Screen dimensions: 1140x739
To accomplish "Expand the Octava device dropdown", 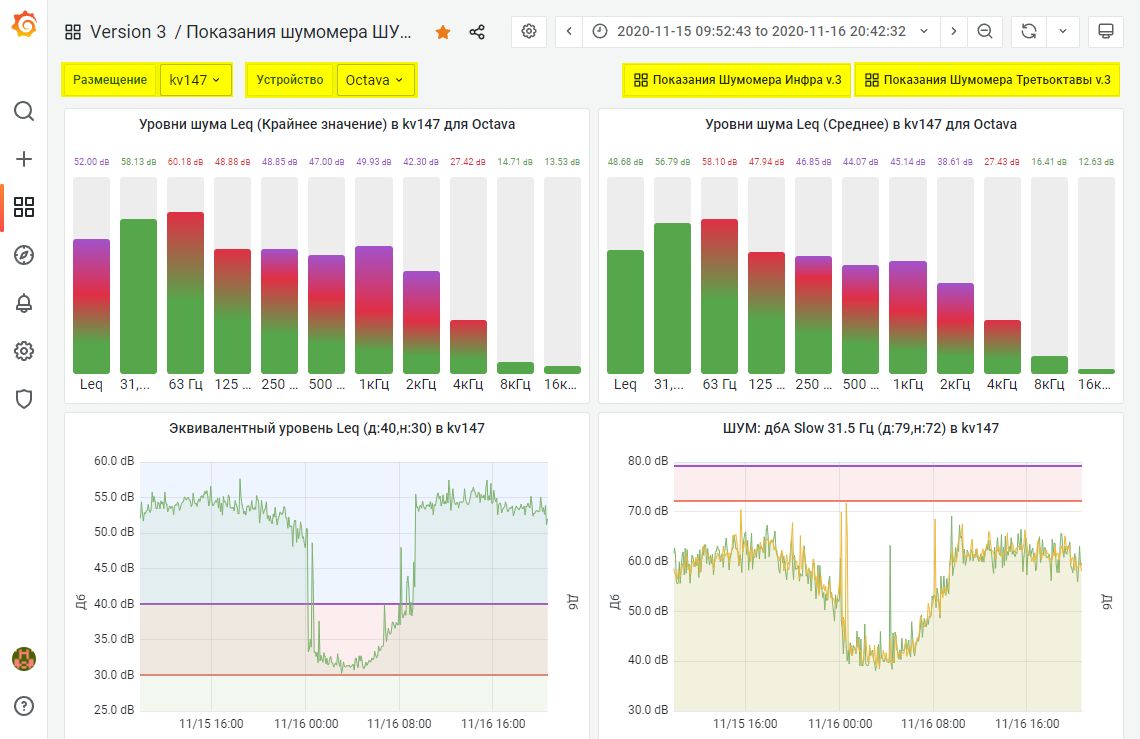I will pos(375,80).
